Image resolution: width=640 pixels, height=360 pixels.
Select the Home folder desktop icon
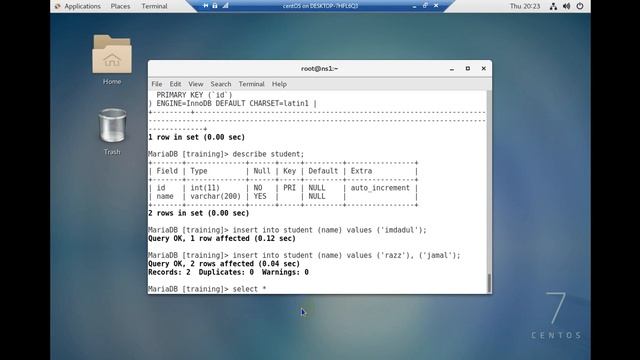[x=112, y=60]
